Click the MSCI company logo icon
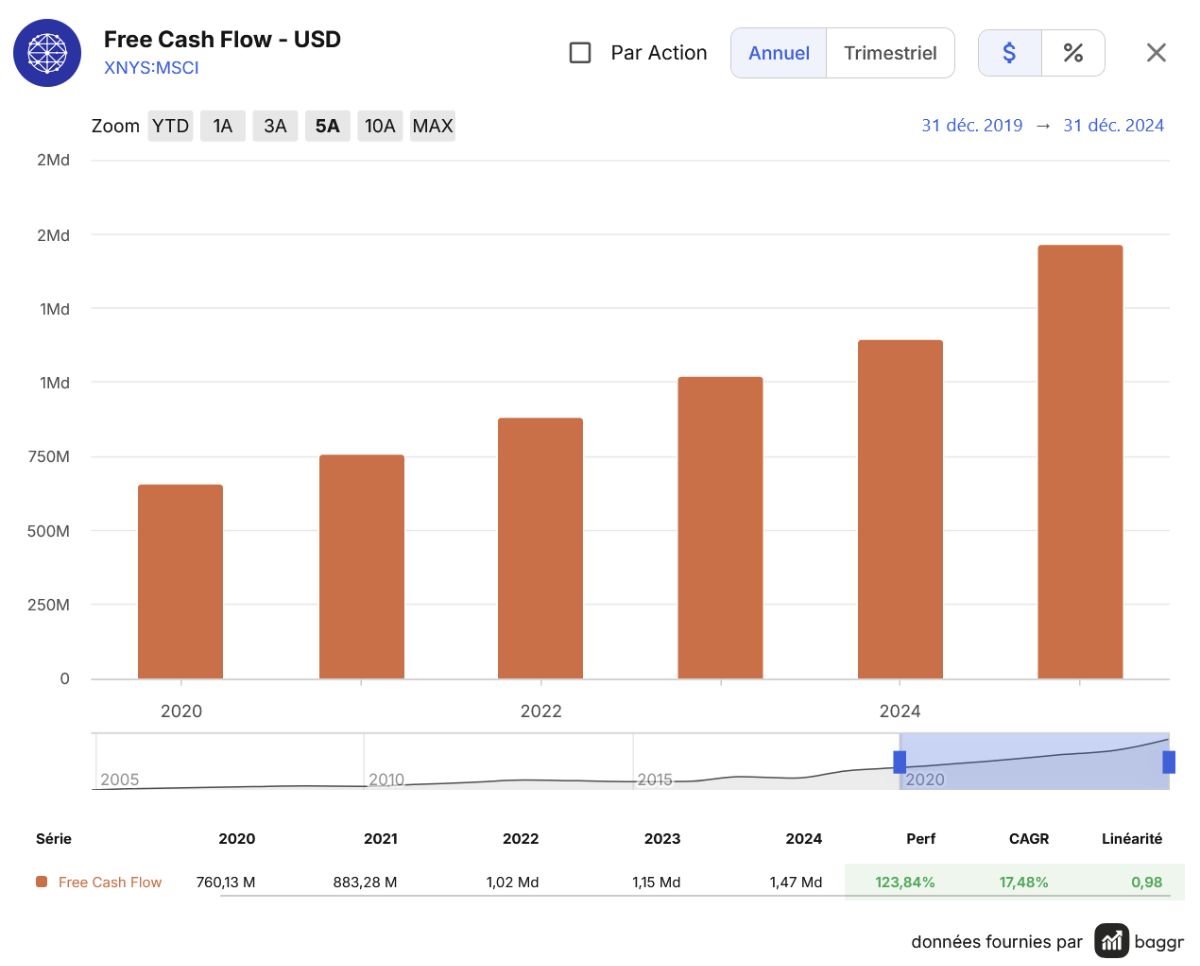The height and width of the screenshot is (966, 1200). click(47, 53)
